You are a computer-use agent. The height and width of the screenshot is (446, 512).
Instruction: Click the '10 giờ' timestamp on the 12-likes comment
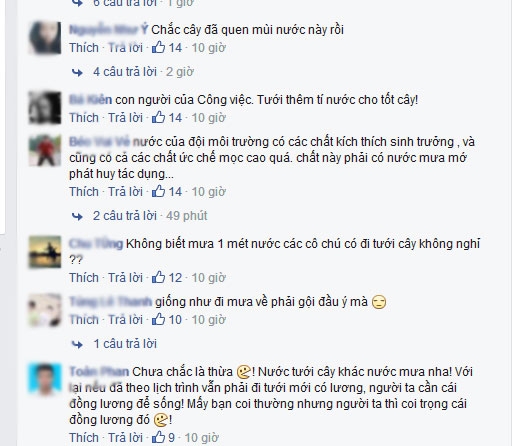pos(209,277)
